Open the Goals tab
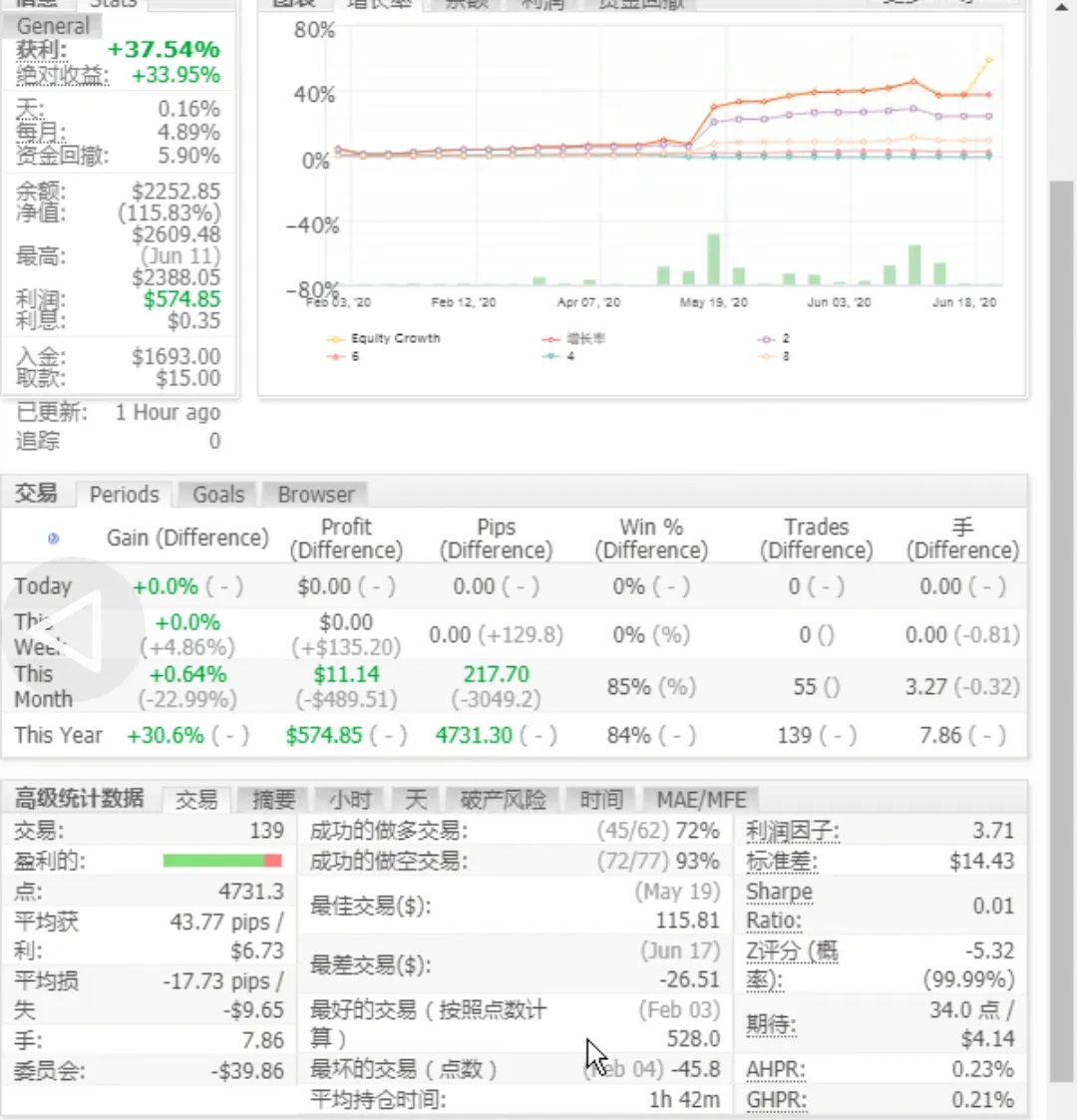The height and width of the screenshot is (1120, 1077). 218,495
